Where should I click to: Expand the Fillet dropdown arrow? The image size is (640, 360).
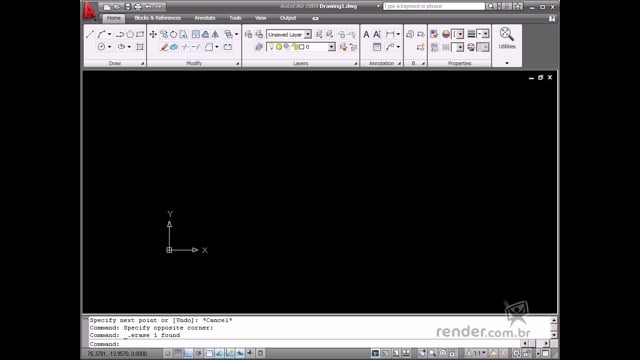point(217,47)
